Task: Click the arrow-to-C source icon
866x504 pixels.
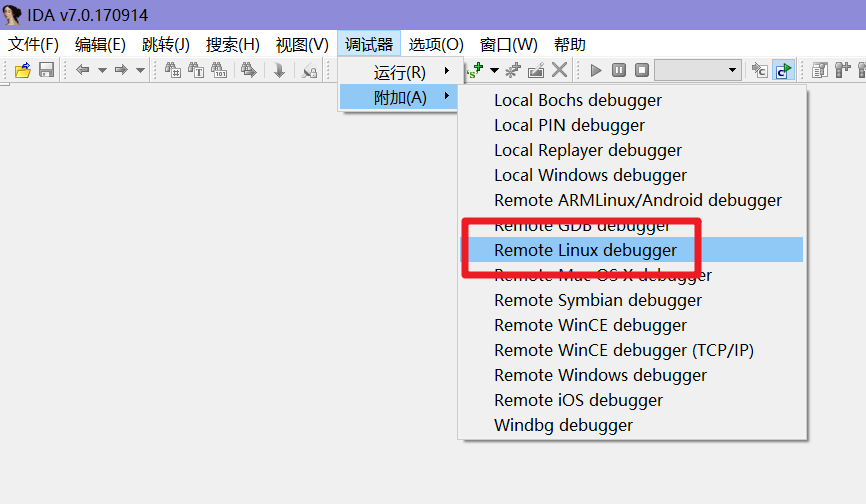Action: [760, 70]
